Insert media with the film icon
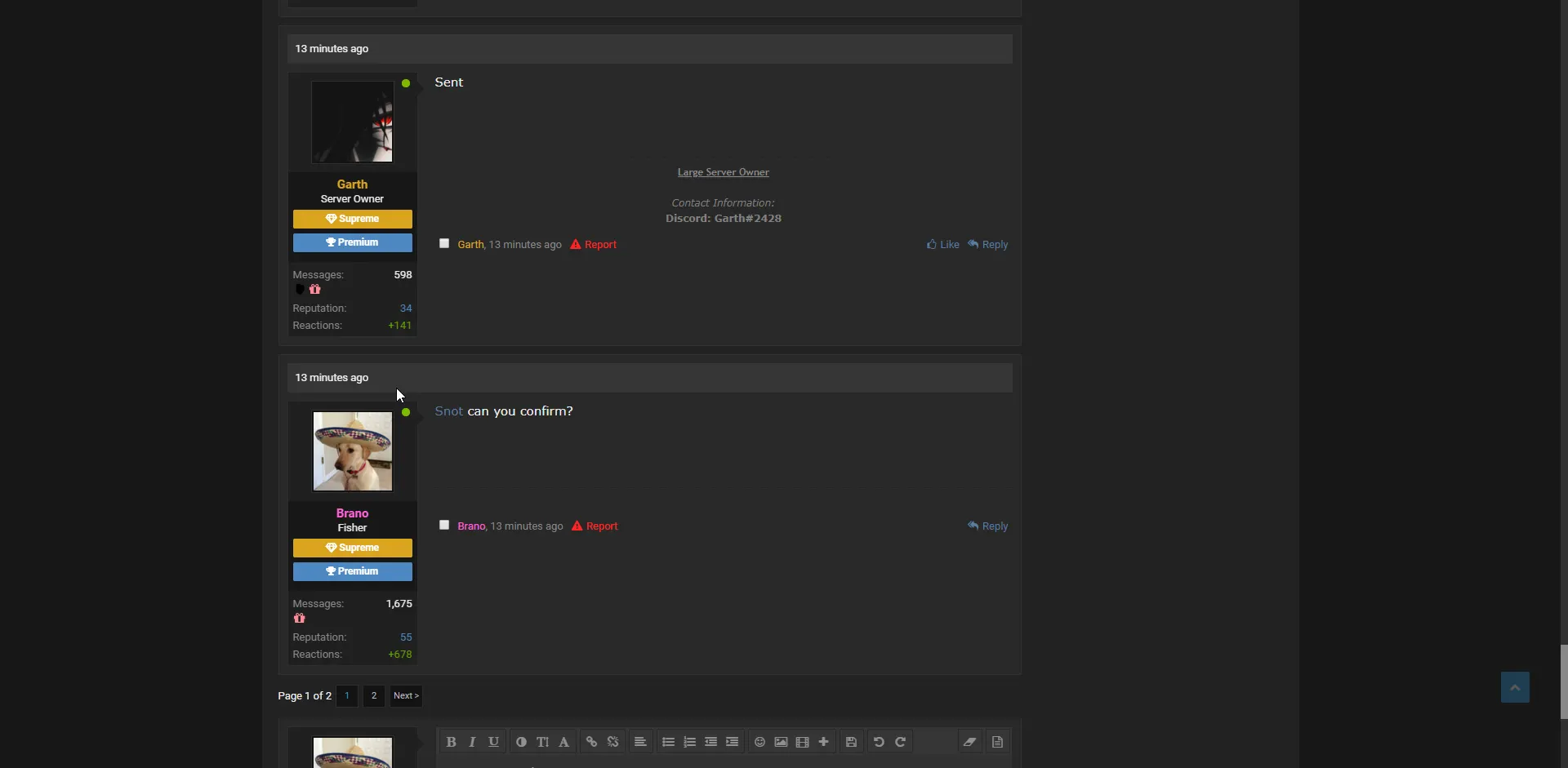Screen dimensions: 1568x768 click(x=802, y=742)
